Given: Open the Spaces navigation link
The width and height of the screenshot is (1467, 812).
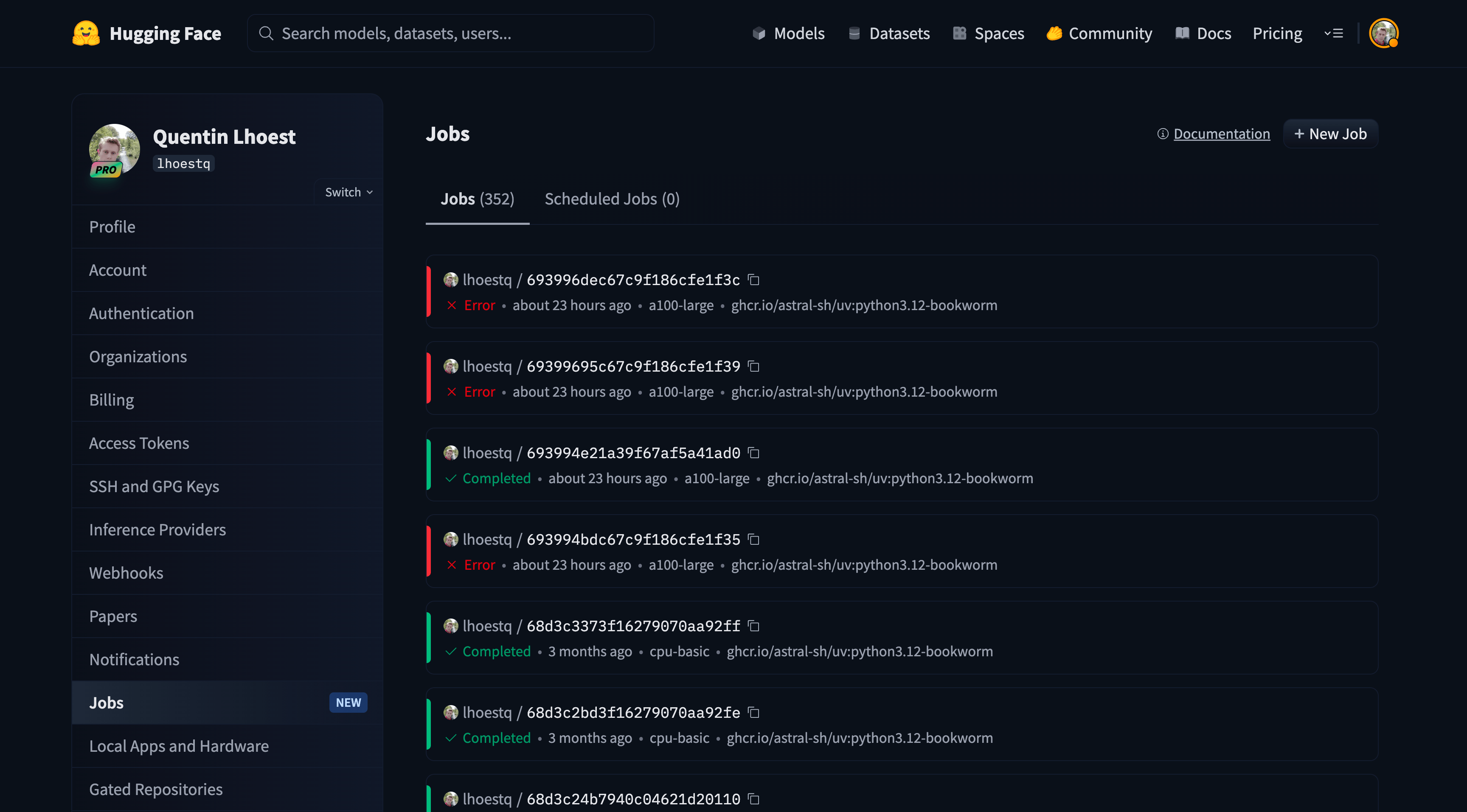Looking at the screenshot, I should coord(988,34).
